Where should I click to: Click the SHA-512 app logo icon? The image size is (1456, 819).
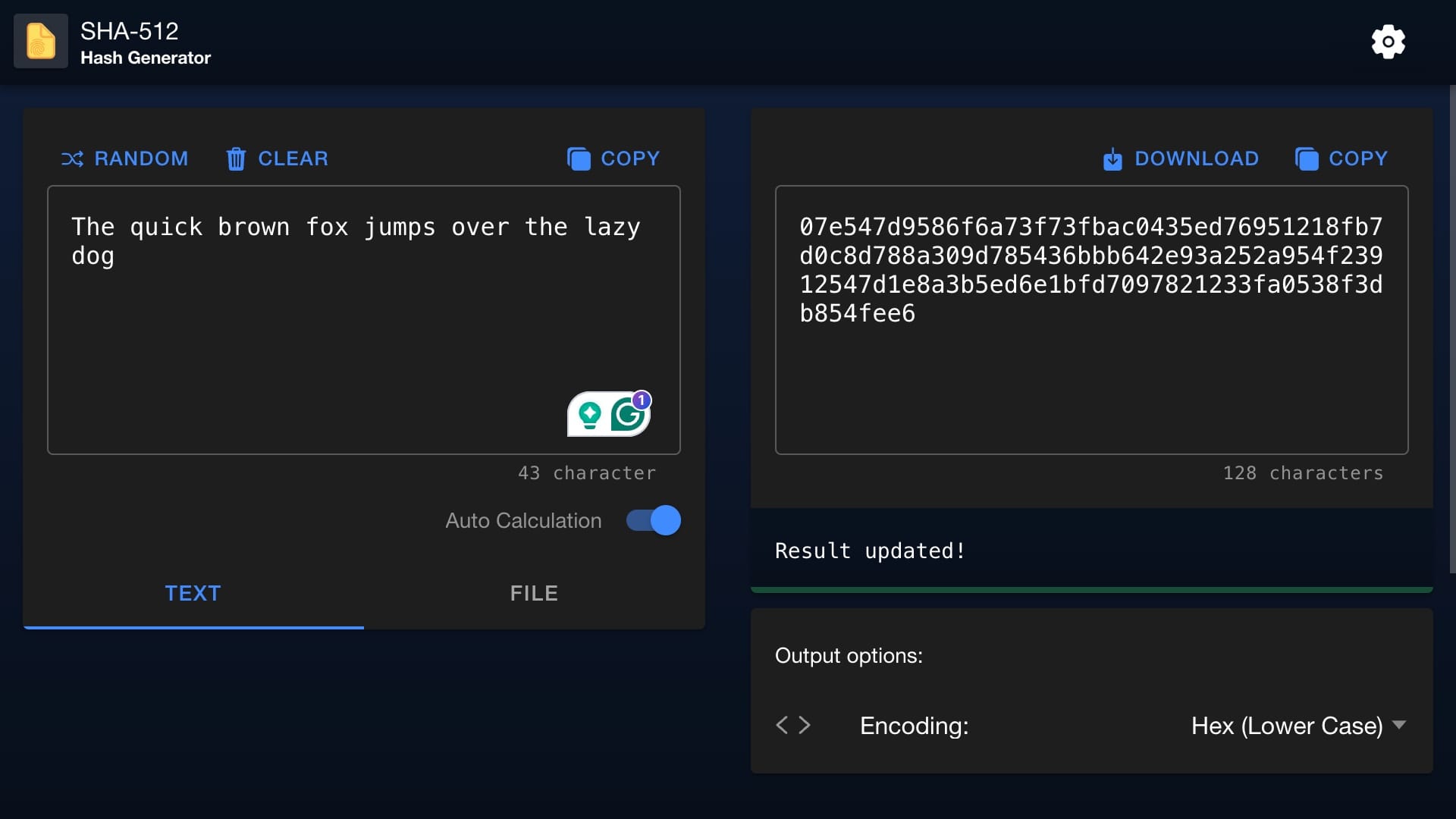click(41, 41)
